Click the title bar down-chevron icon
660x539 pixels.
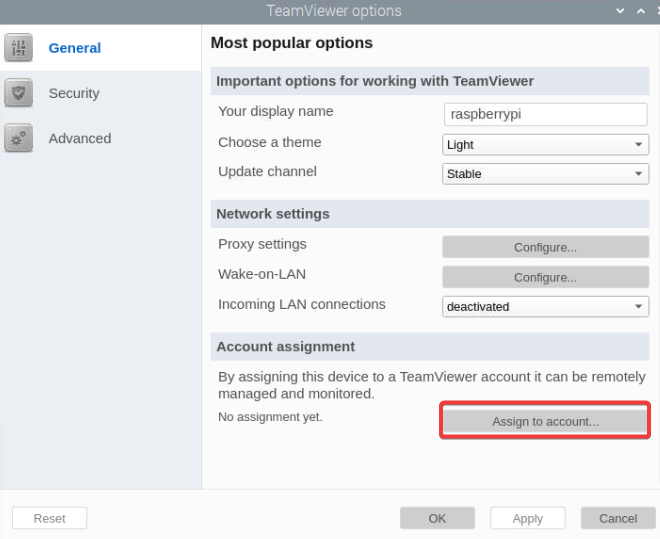620,11
